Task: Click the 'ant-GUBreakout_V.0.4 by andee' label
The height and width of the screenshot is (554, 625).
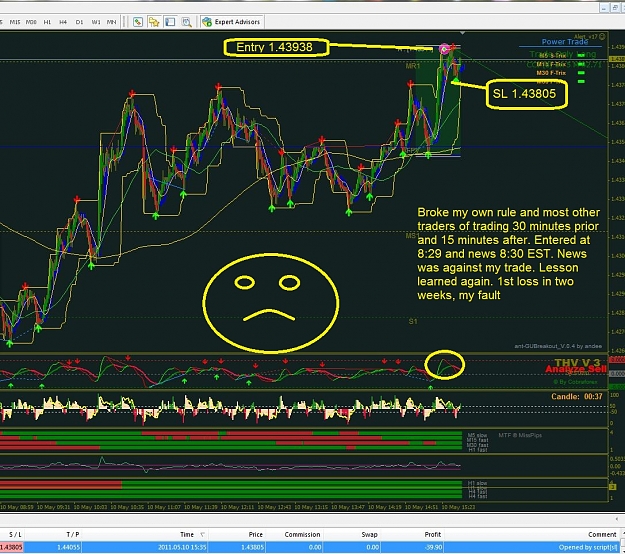Action: 558,346
